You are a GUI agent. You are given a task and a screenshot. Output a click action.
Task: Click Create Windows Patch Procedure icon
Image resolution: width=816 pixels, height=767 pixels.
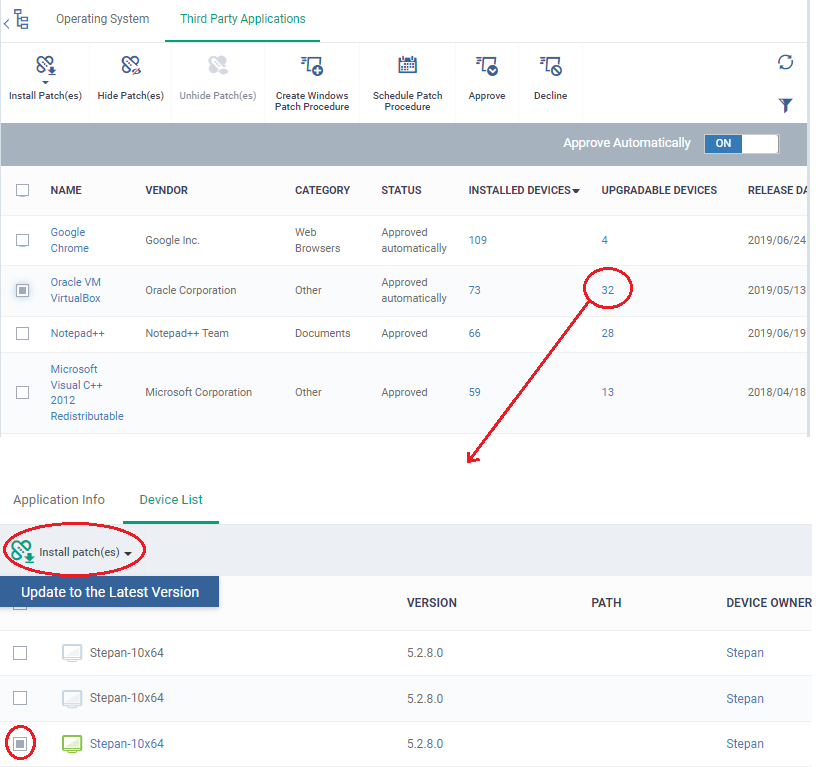[312, 66]
